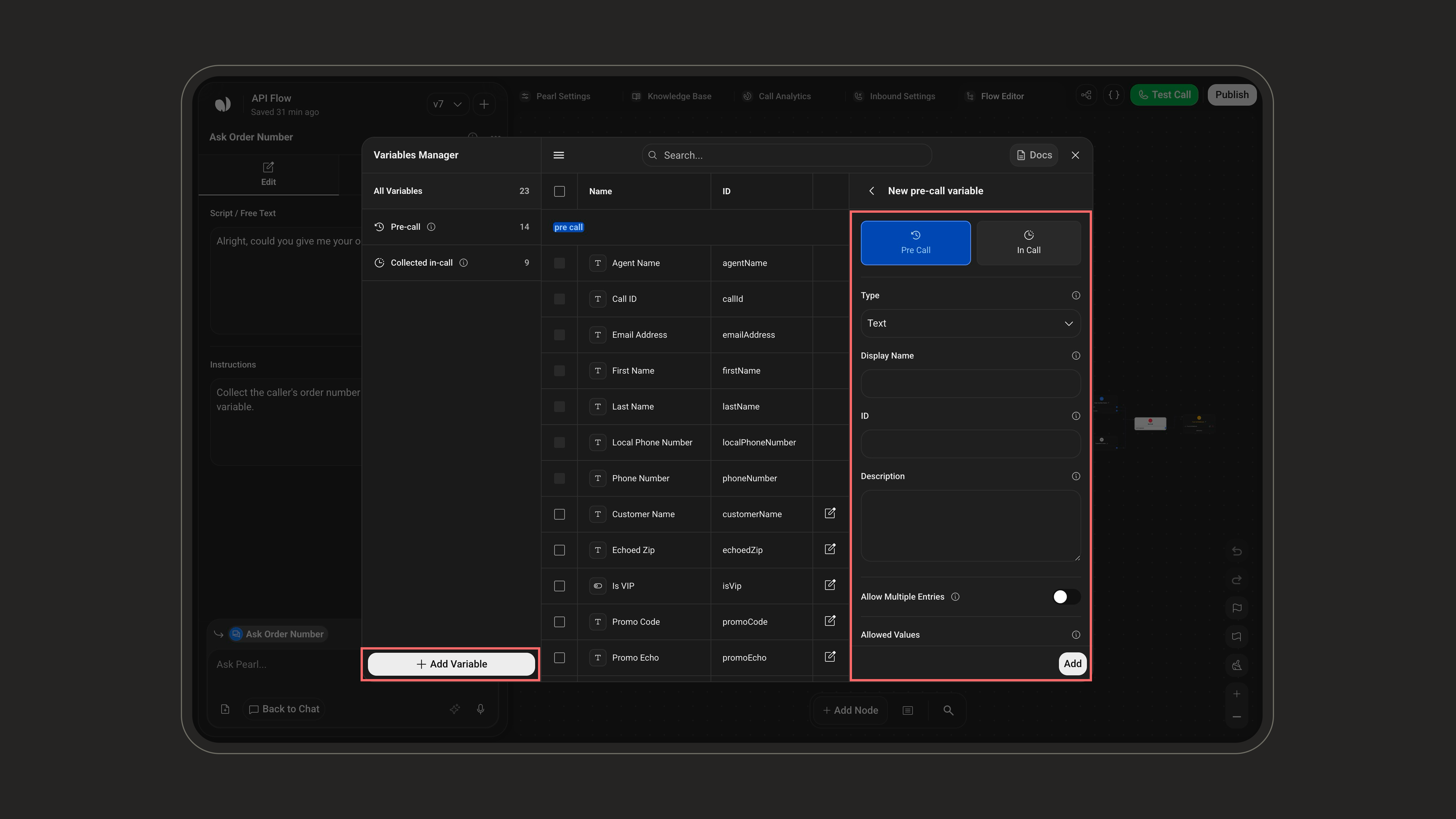Edit the Is VIP variable
The width and height of the screenshot is (1456, 819).
click(830, 585)
